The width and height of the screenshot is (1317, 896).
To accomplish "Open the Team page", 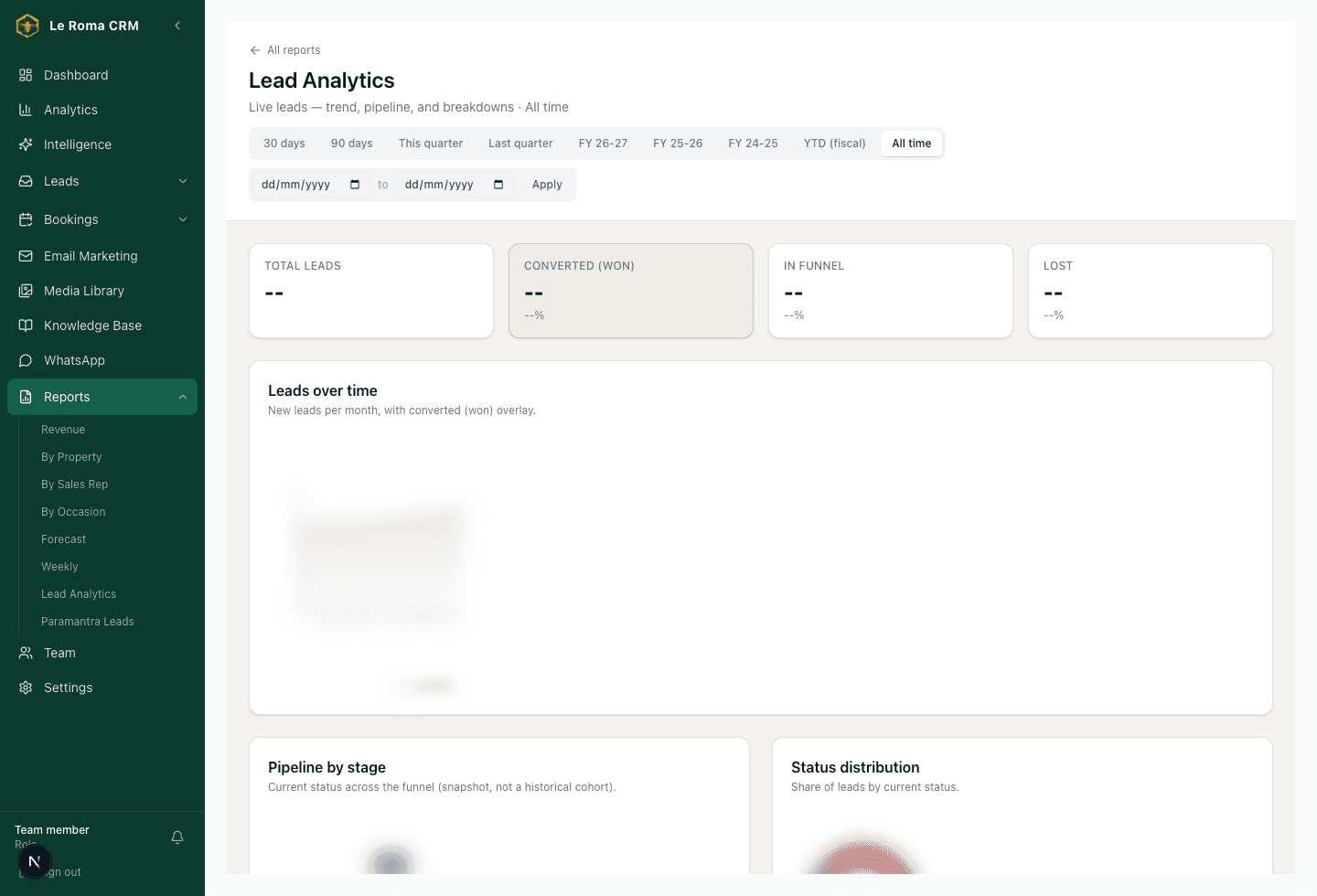I will click(102, 653).
